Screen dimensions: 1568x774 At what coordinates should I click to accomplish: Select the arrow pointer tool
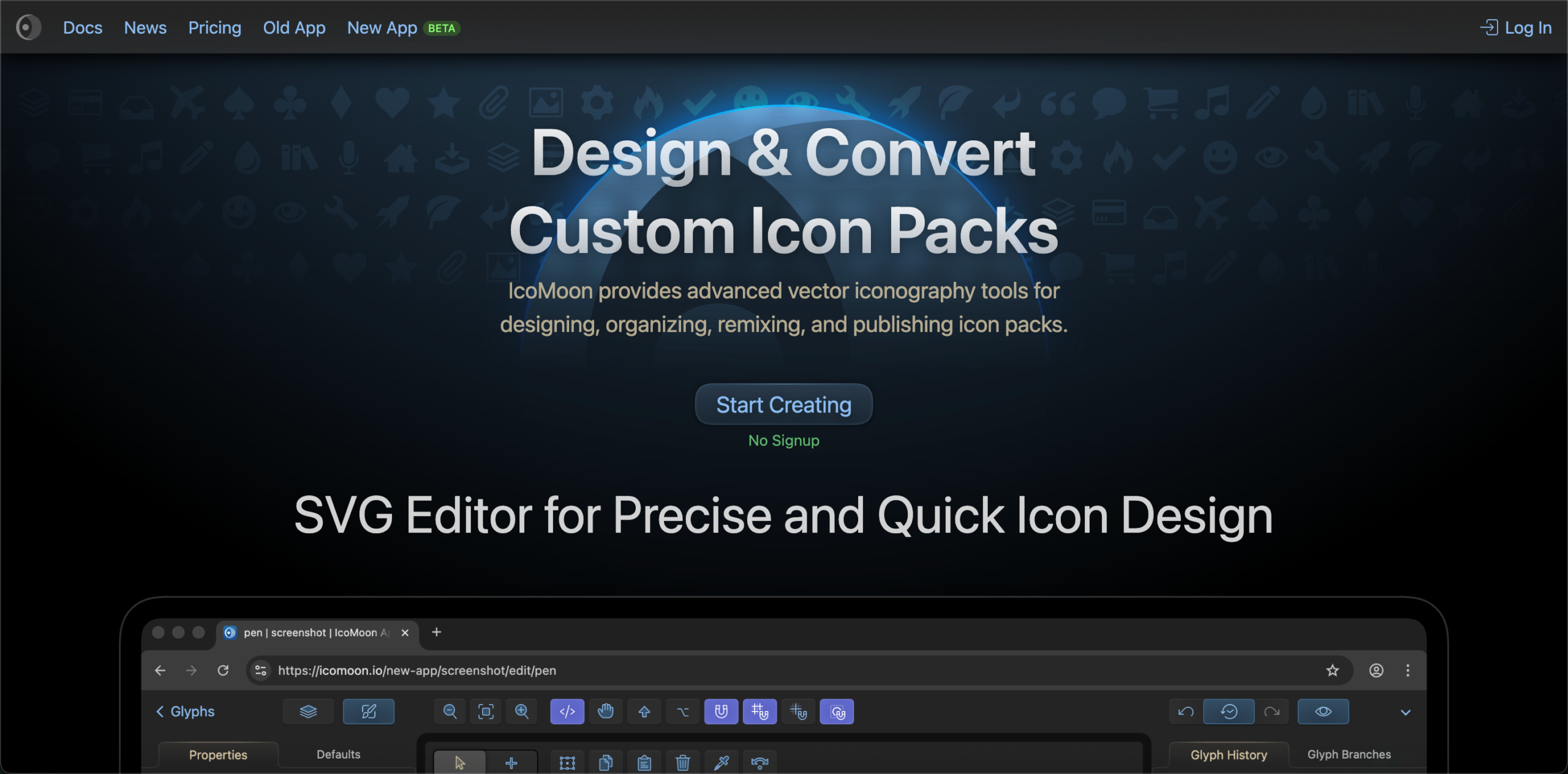click(x=460, y=763)
